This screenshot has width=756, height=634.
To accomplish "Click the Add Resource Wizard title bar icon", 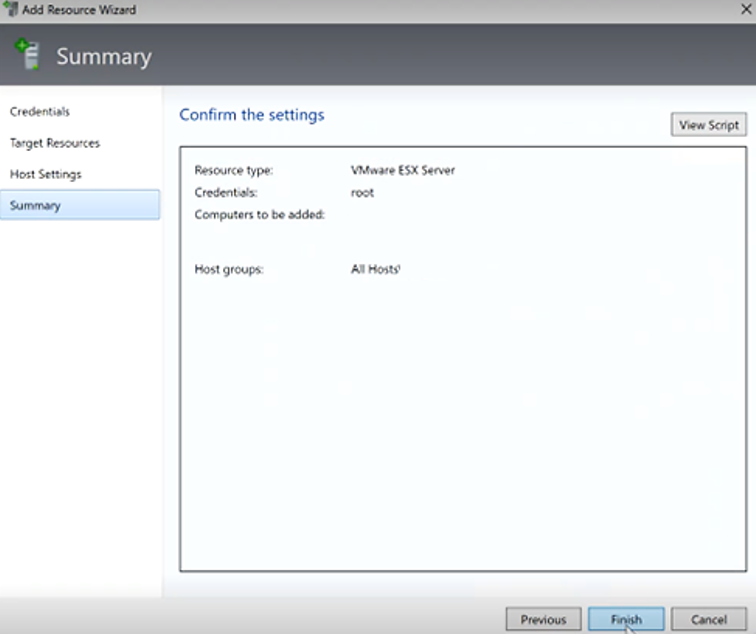I will [x=11, y=10].
